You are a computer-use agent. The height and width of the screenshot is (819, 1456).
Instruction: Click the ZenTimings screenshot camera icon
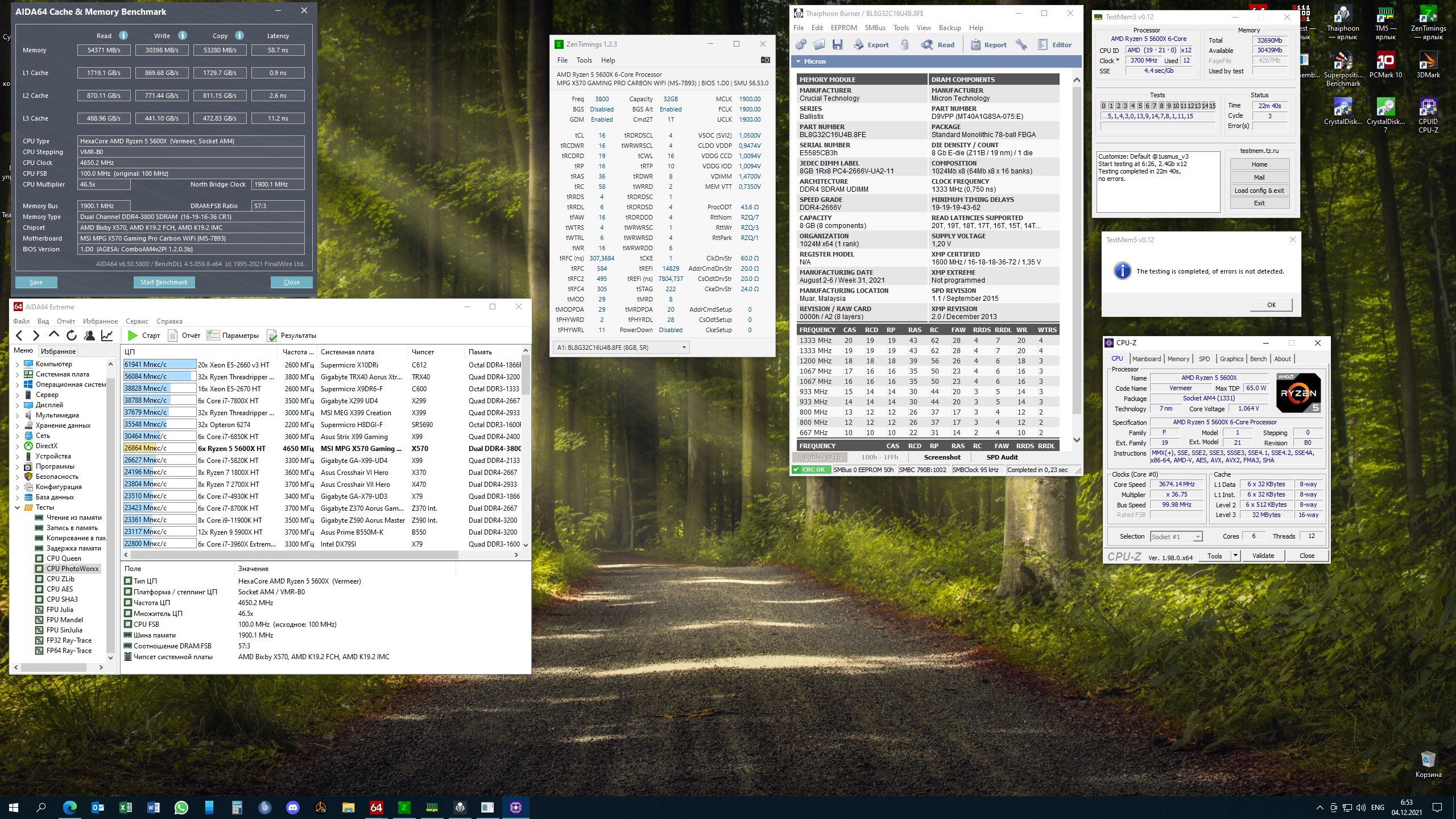tap(765, 60)
